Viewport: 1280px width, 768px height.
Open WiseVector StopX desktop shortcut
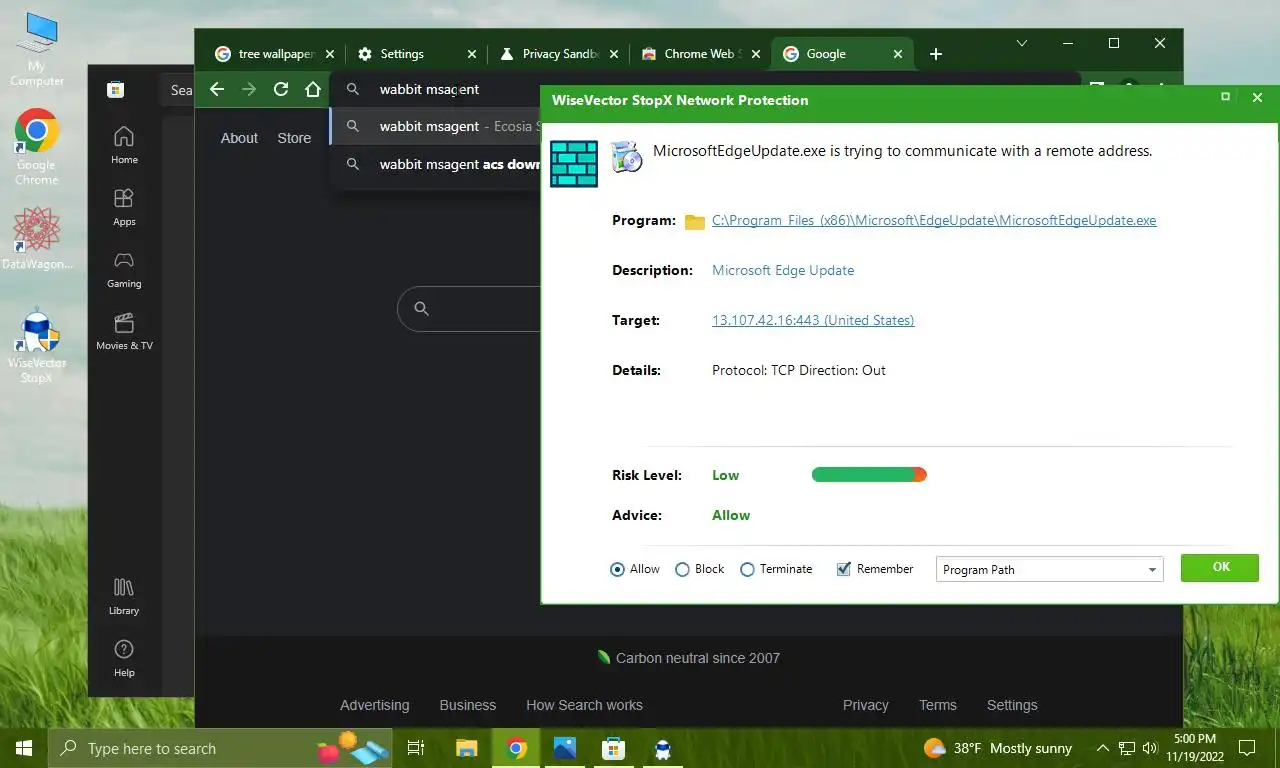coord(37,345)
